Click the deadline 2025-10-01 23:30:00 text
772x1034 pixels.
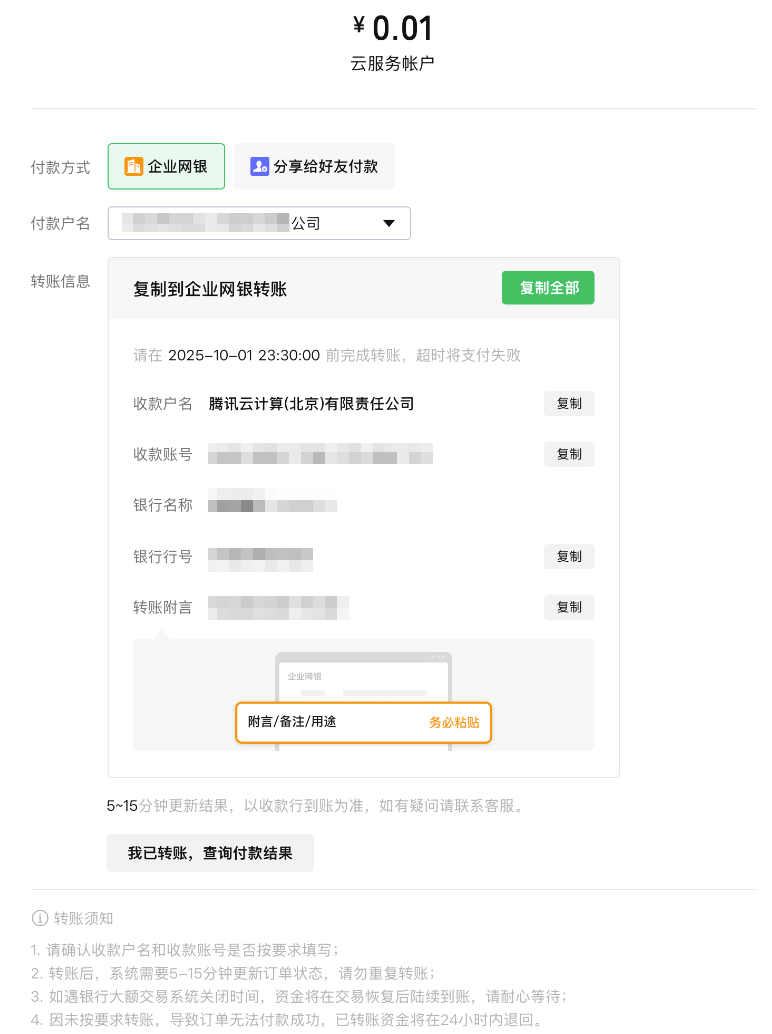coord(244,355)
